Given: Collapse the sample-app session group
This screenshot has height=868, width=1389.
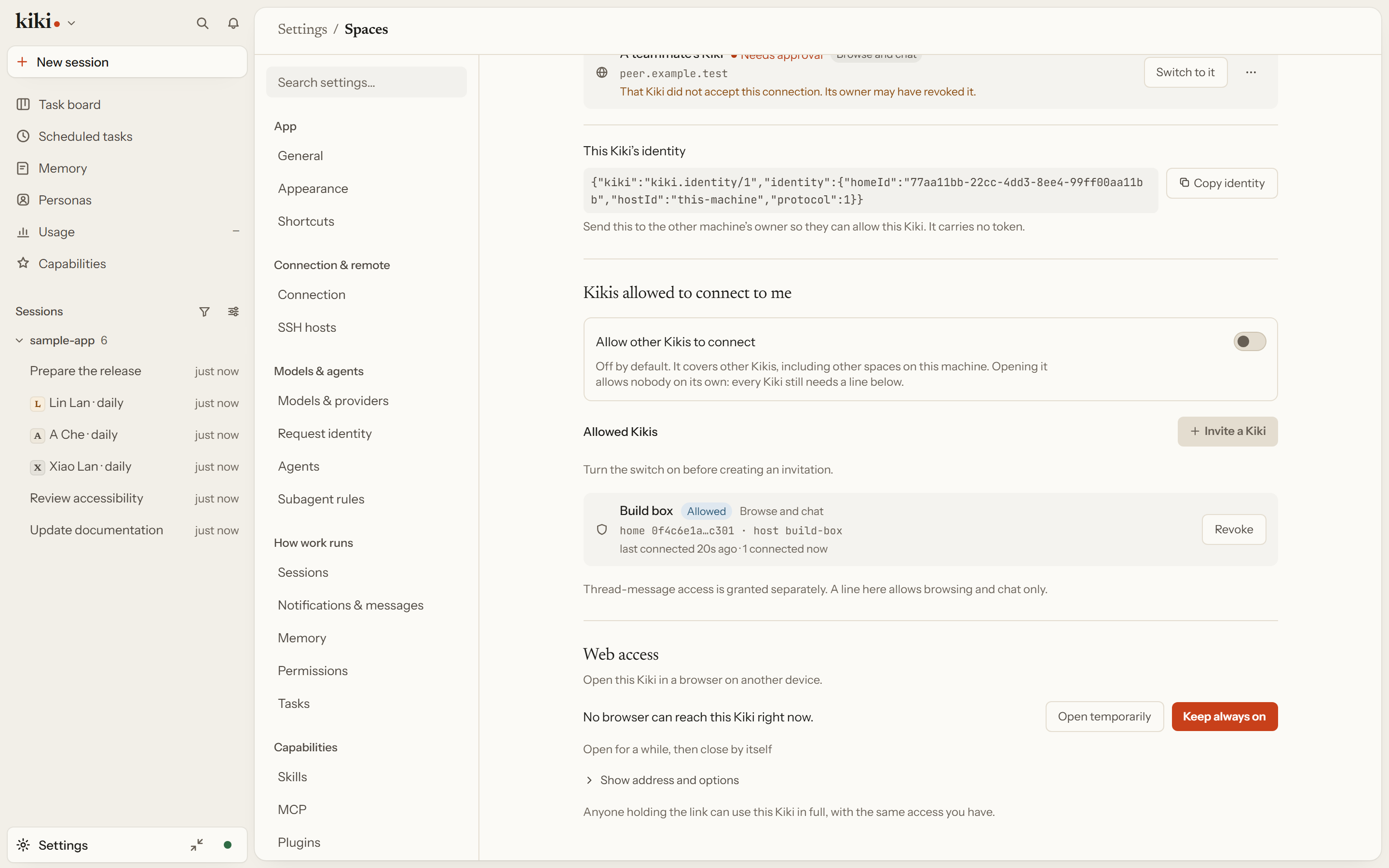Looking at the screenshot, I should pos(19,340).
